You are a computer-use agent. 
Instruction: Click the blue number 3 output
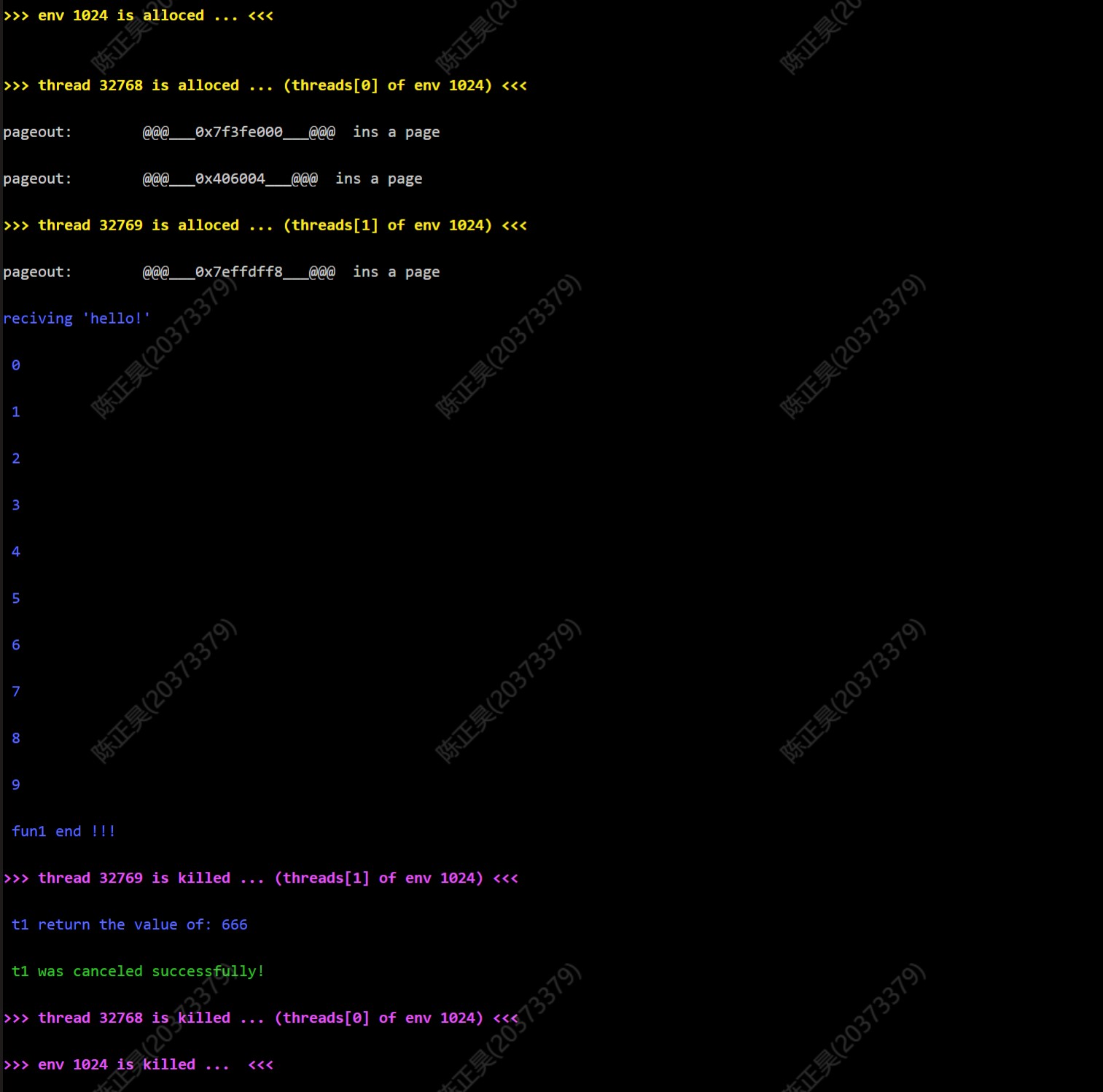(16, 505)
